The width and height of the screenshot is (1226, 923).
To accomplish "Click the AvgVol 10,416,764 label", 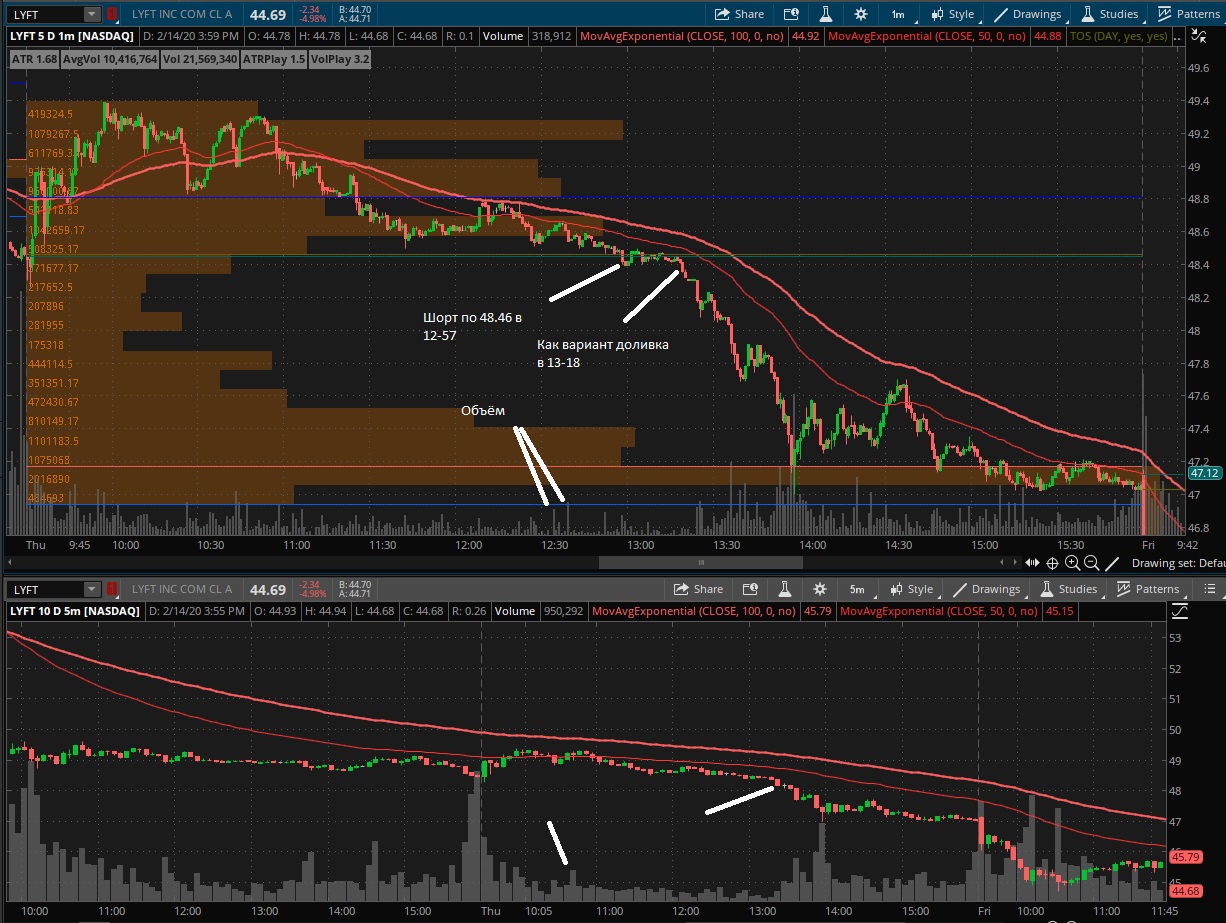I will click(x=110, y=59).
